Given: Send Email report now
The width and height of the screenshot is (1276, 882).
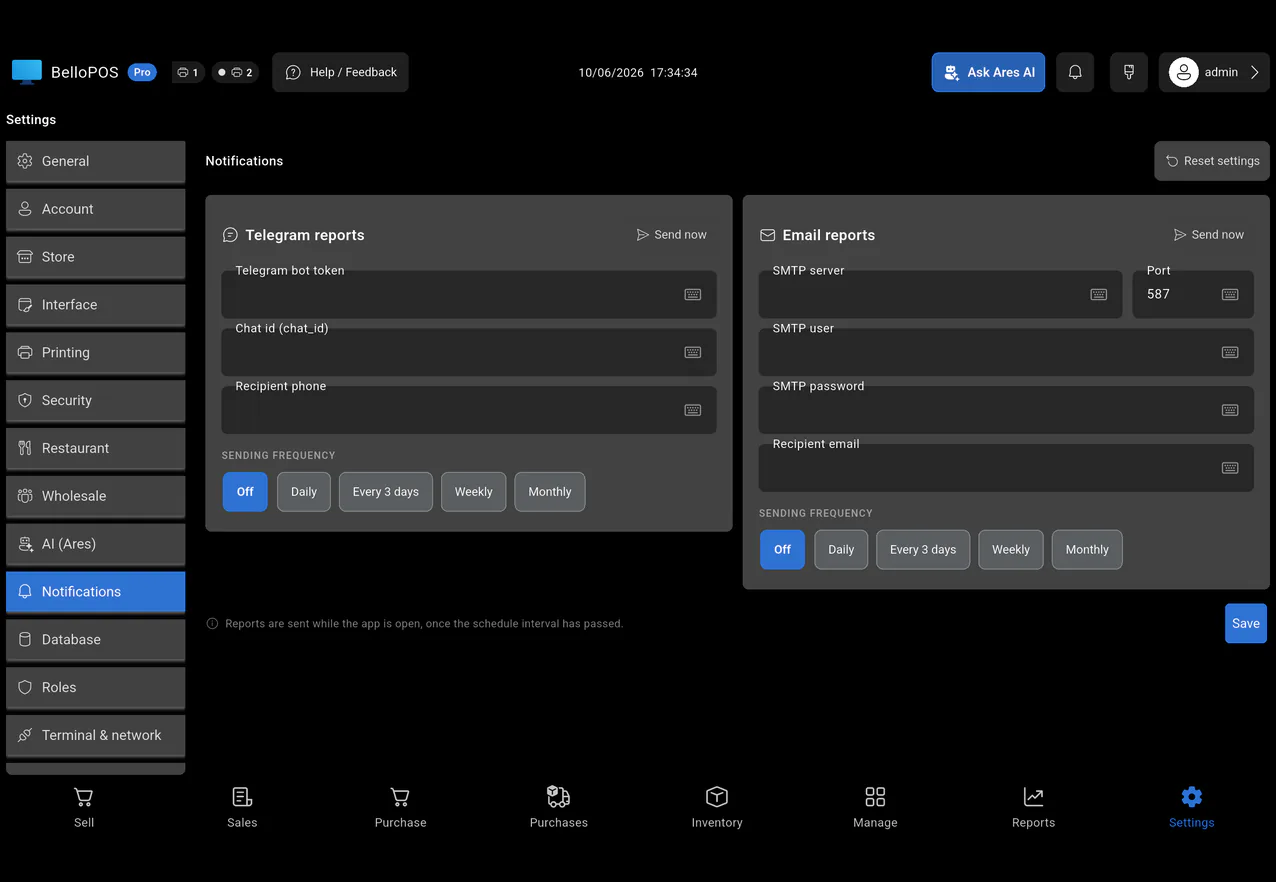Looking at the screenshot, I should pyautogui.click(x=1209, y=235).
